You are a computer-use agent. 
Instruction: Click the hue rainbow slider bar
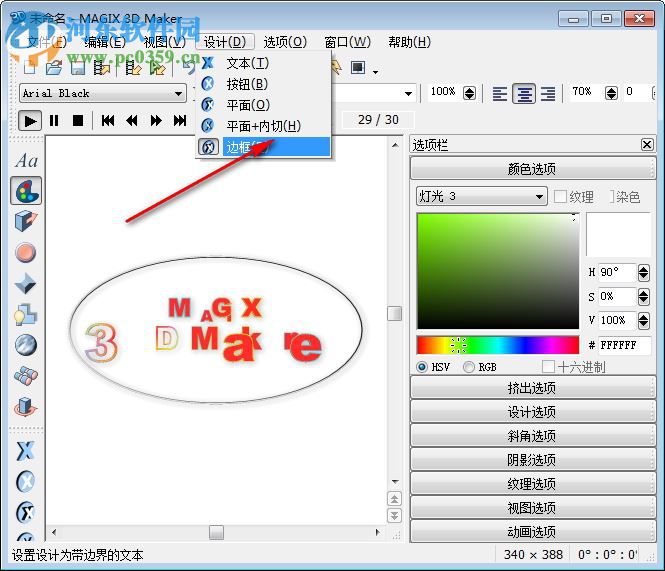pos(498,345)
